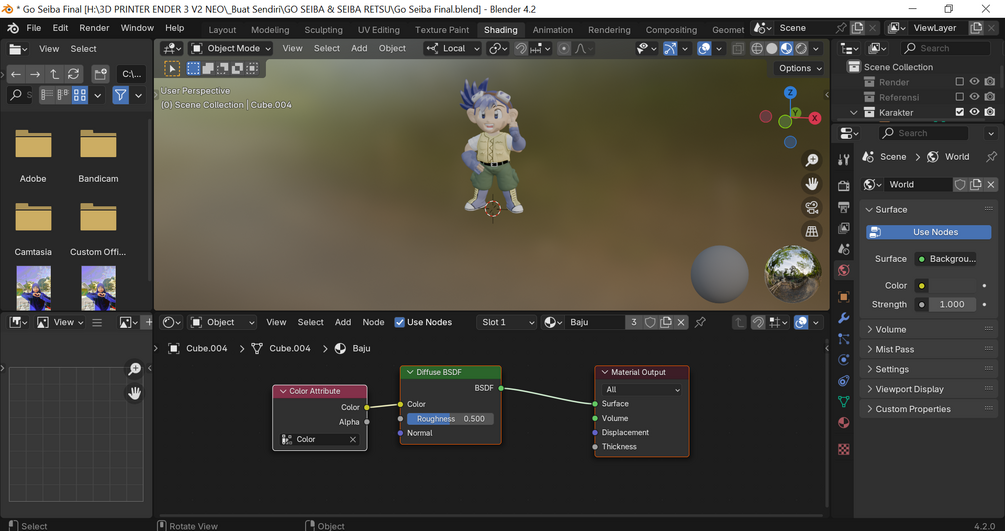The width and height of the screenshot is (1005, 531).
Task: Select solid viewport shading mode
Action: (772, 49)
